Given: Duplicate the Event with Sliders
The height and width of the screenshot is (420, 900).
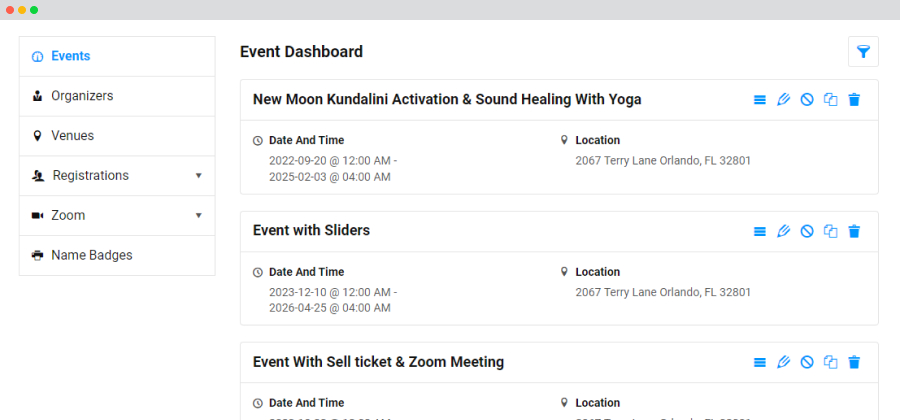Looking at the screenshot, I should pos(831,231).
